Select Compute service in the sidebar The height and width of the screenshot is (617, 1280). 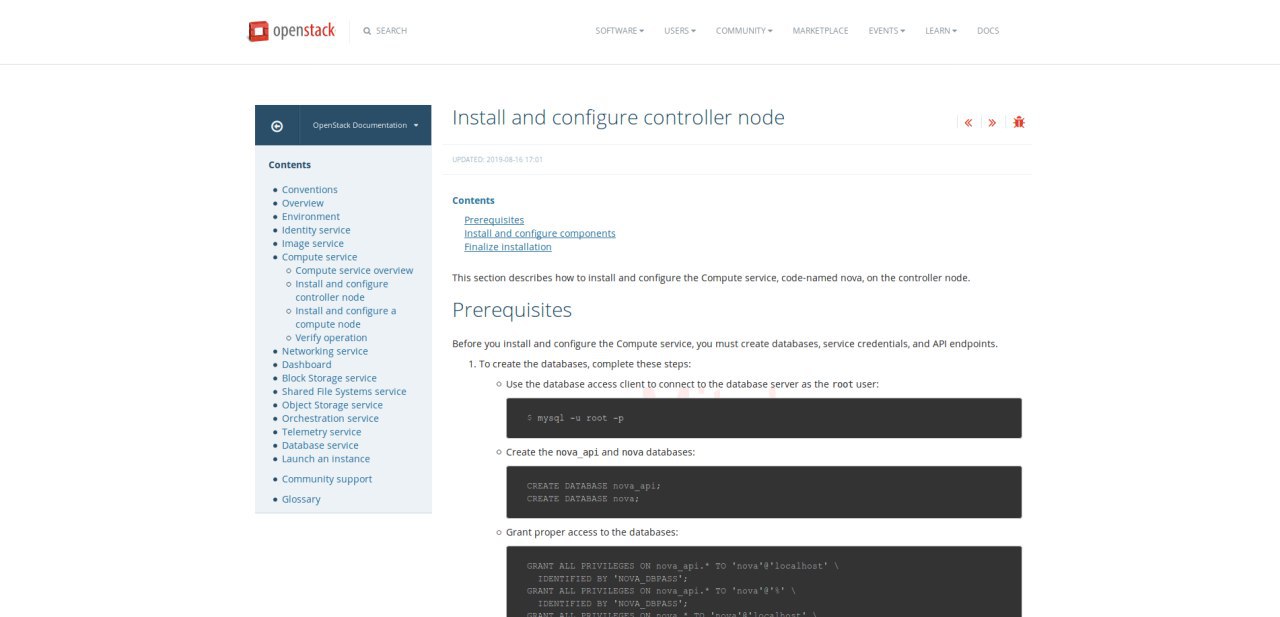[319, 257]
